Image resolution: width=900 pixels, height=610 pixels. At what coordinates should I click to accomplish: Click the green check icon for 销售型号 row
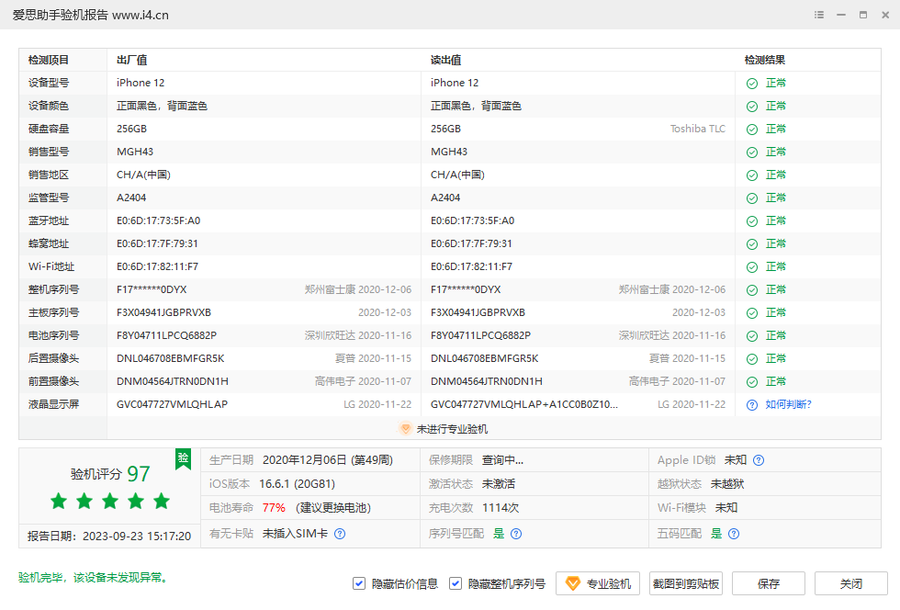(x=752, y=153)
